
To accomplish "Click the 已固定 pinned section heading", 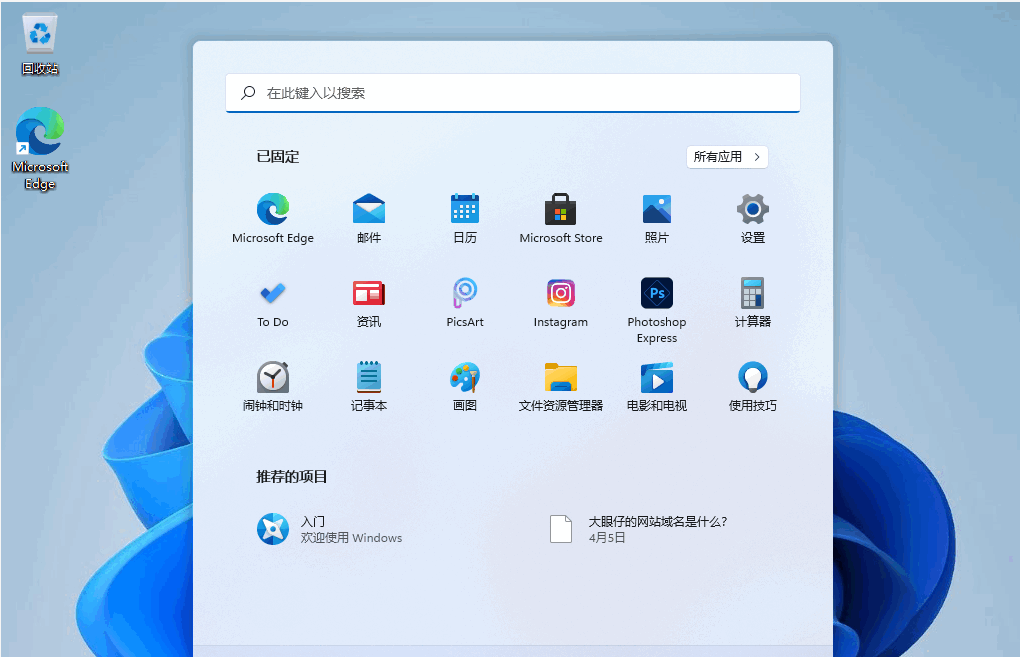I will (278, 157).
